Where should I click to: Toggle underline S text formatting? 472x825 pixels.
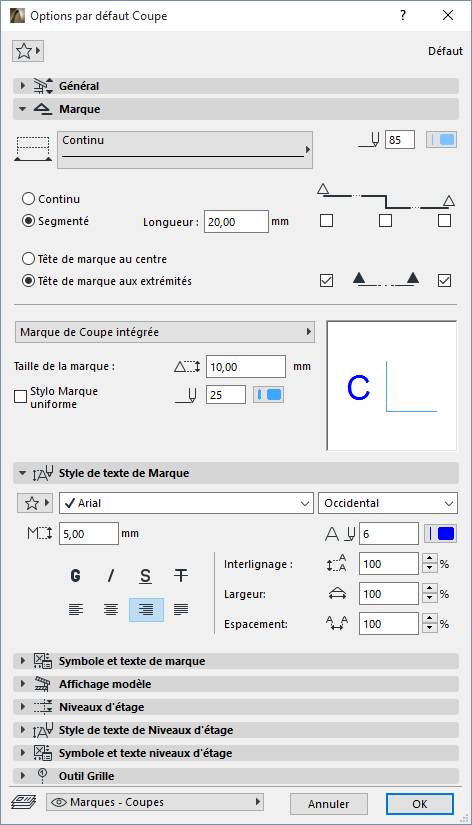tap(146, 576)
